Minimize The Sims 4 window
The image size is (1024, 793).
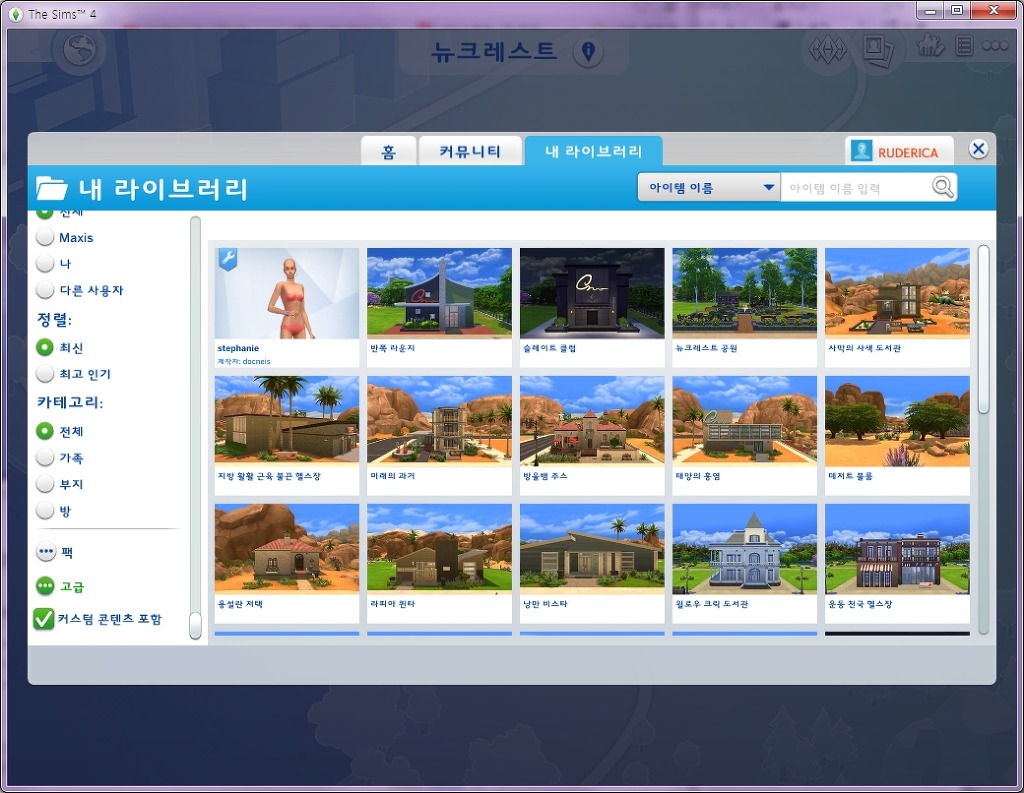tap(930, 10)
